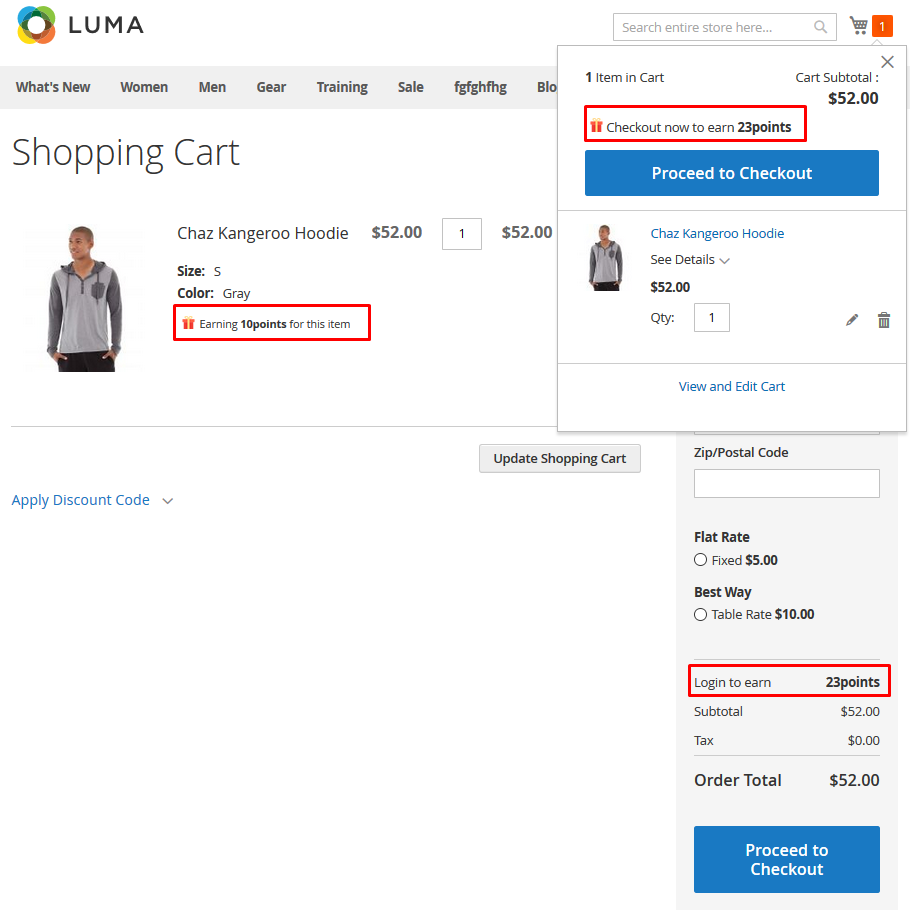
Task: Select Flat Rate Fixed $5.00 option
Action: (701, 560)
